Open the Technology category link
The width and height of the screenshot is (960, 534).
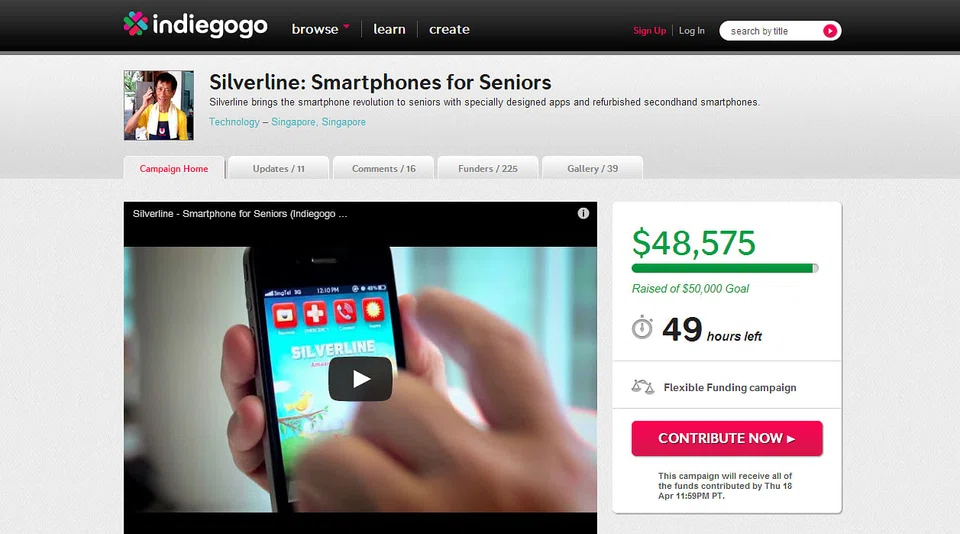coord(234,122)
